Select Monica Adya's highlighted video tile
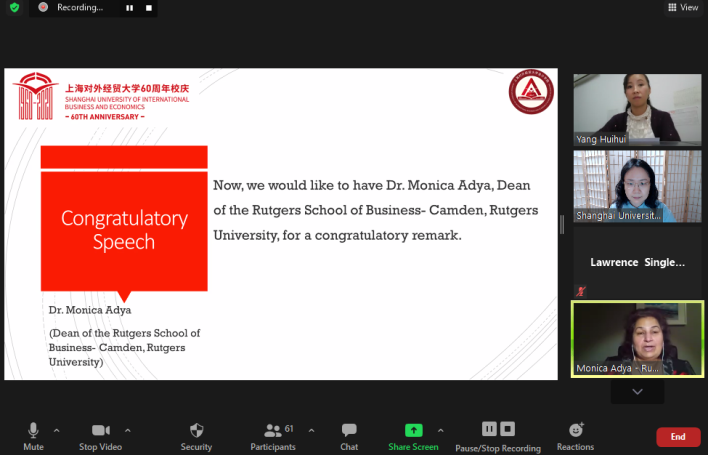 point(637,339)
